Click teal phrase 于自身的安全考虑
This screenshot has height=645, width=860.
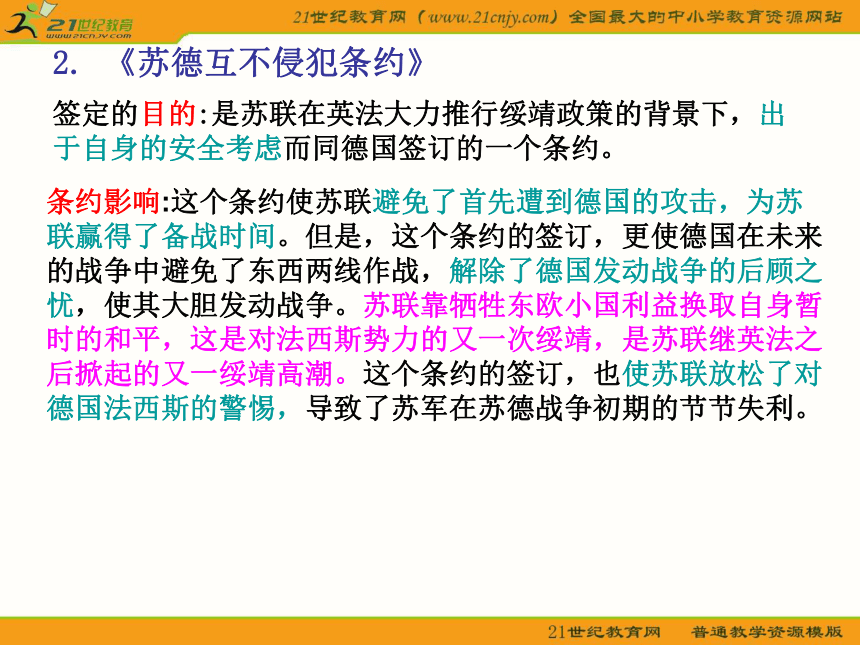click(x=168, y=148)
